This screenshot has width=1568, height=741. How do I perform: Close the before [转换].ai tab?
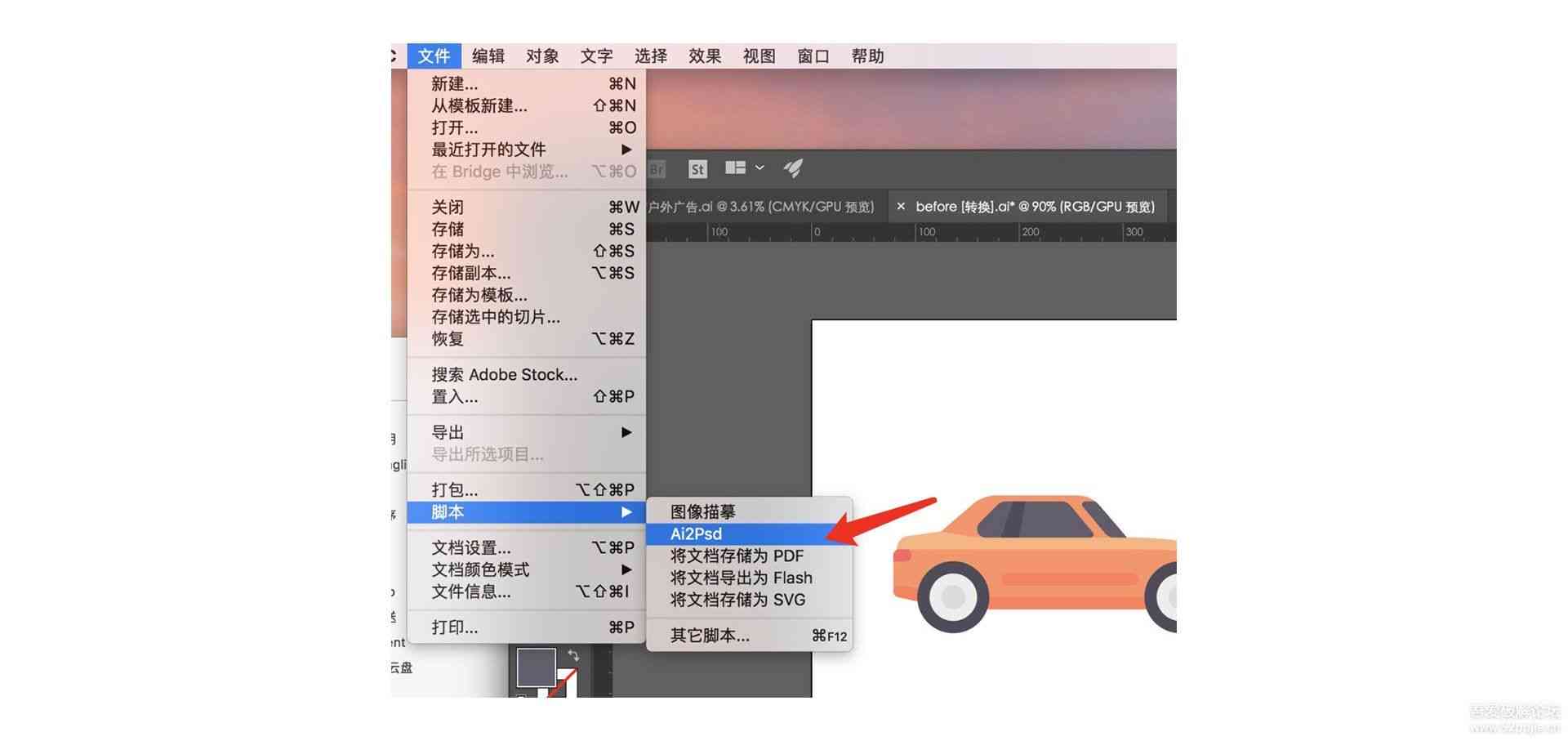901,207
